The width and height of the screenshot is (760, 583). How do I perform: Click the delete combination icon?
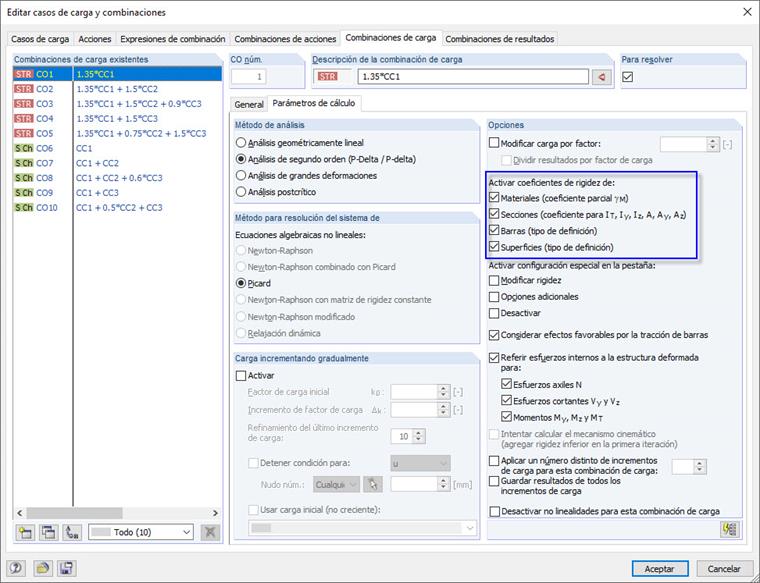(210, 532)
